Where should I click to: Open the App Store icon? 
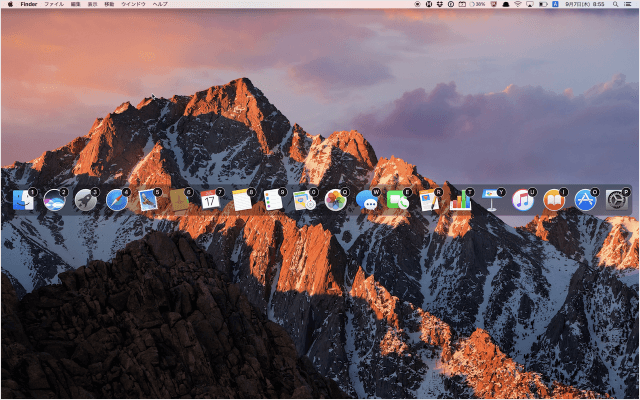pyautogui.click(x=585, y=200)
